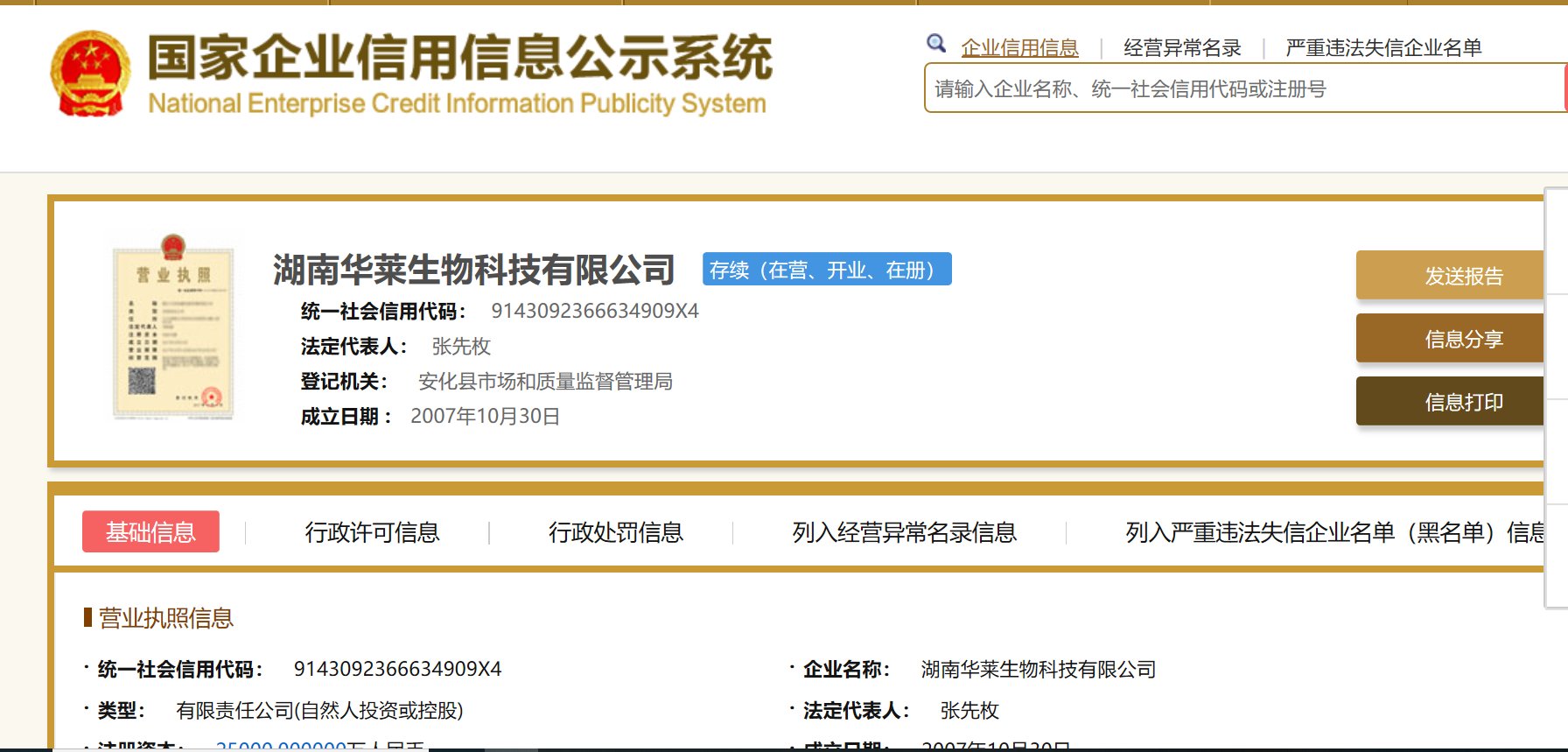The image size is (1568, 752).
Task: Switch to 行政许可信息 tab
Action: [x=372, y=532]
